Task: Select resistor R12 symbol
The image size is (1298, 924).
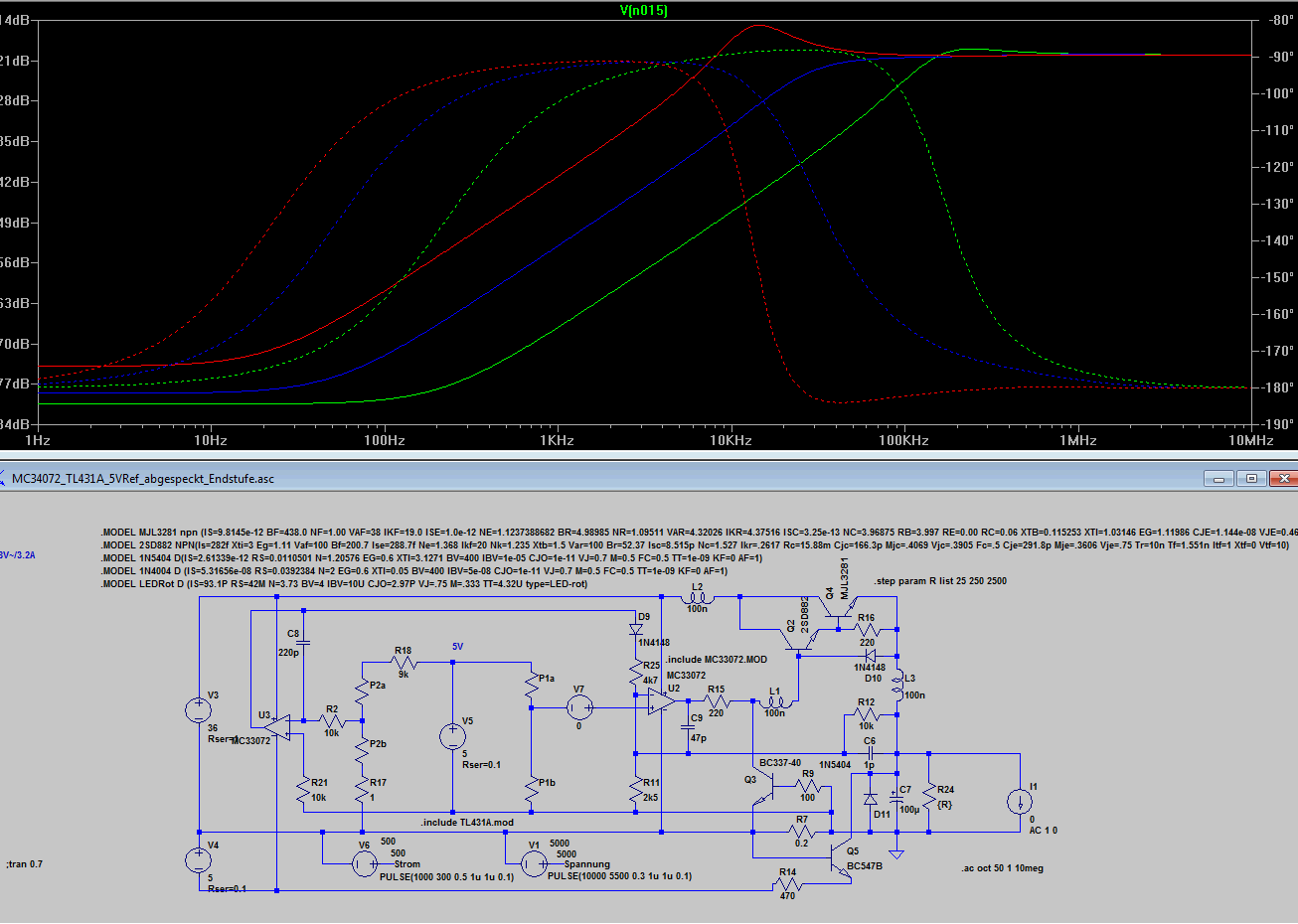Action: click(x=867, y=713)
